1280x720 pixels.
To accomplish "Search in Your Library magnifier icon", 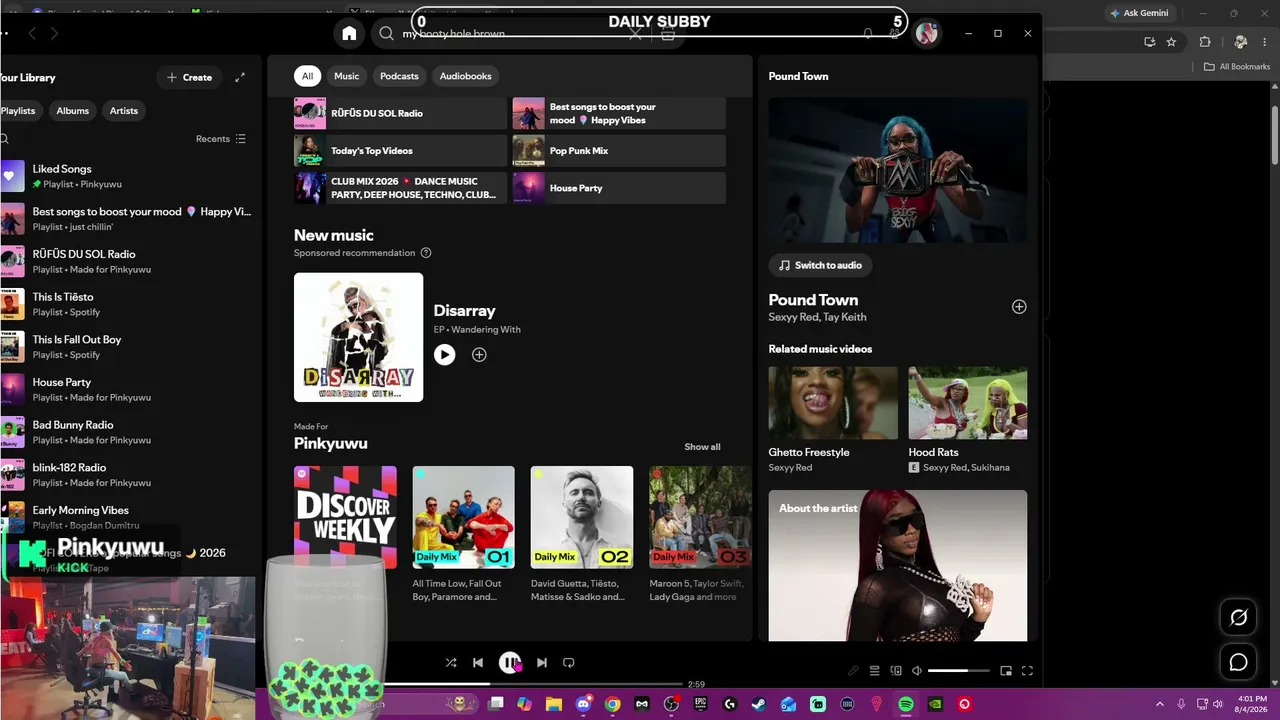I will pos(5,139).
